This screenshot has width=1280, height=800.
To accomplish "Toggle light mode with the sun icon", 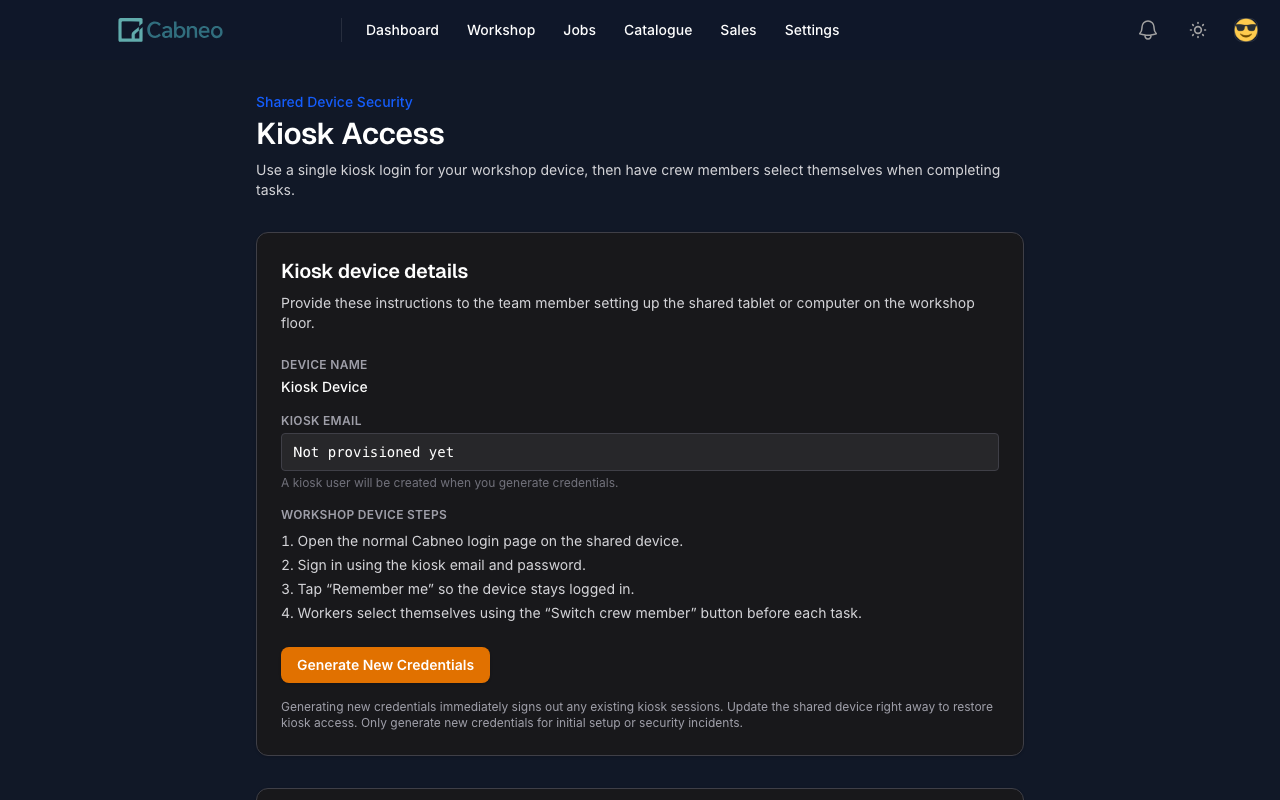I will point(1197,29).
